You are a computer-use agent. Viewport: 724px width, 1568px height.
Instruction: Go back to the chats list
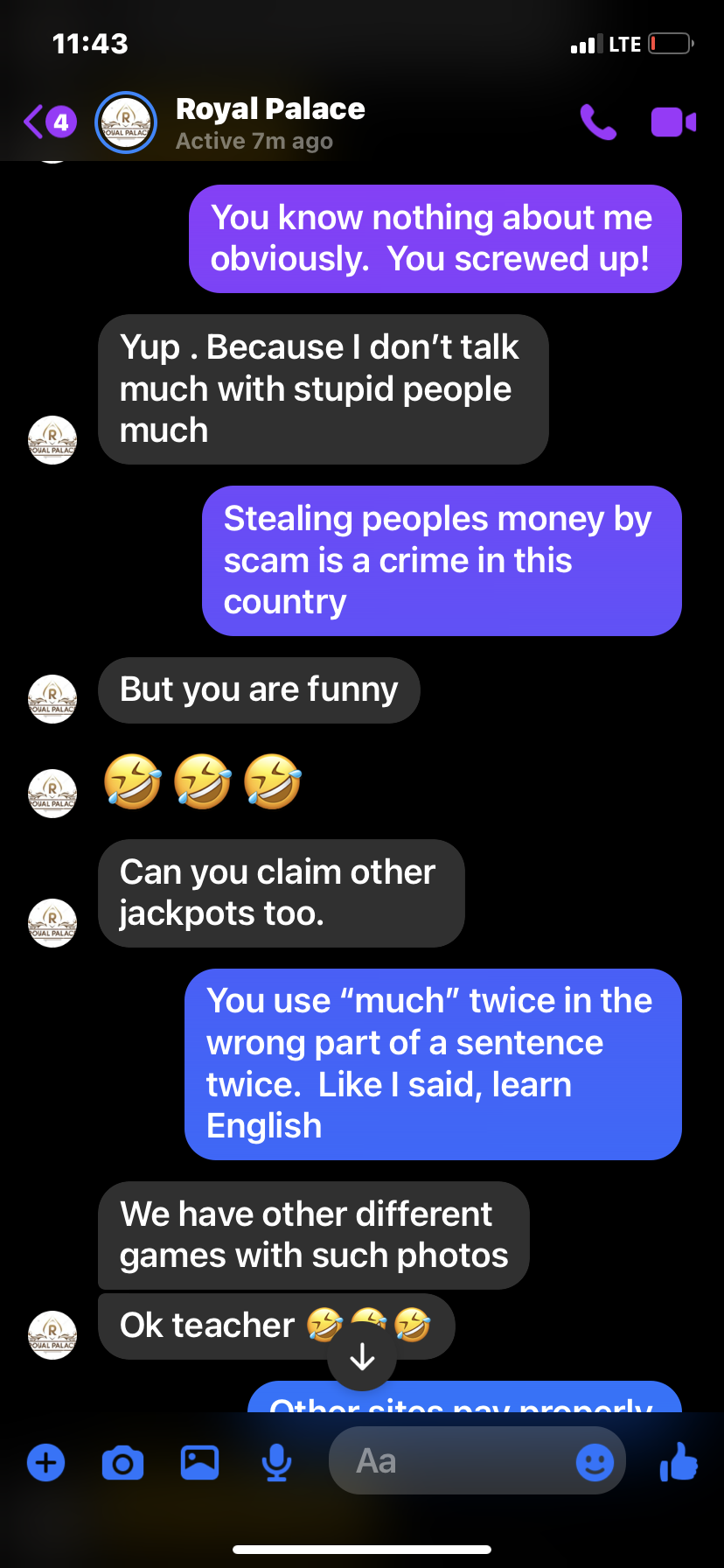click(x=50, y=122)
